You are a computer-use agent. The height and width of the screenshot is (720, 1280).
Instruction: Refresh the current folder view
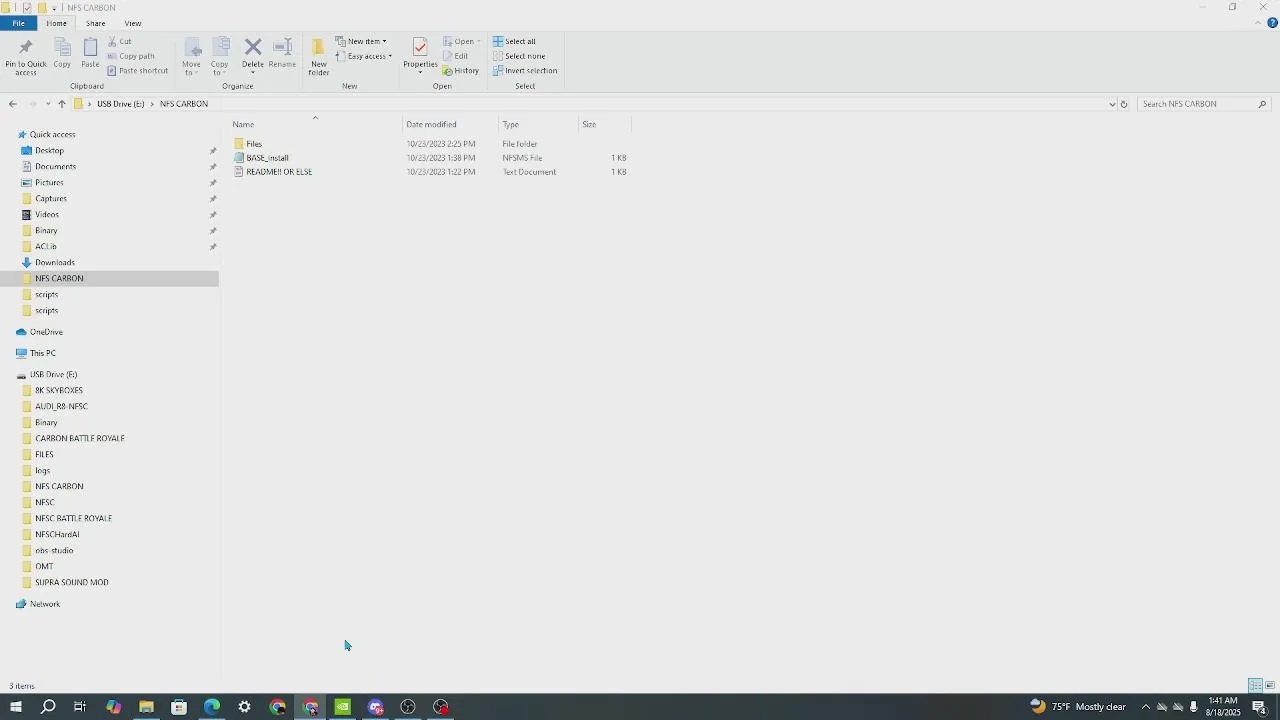pyautogui.click(x=1124, y=104)
